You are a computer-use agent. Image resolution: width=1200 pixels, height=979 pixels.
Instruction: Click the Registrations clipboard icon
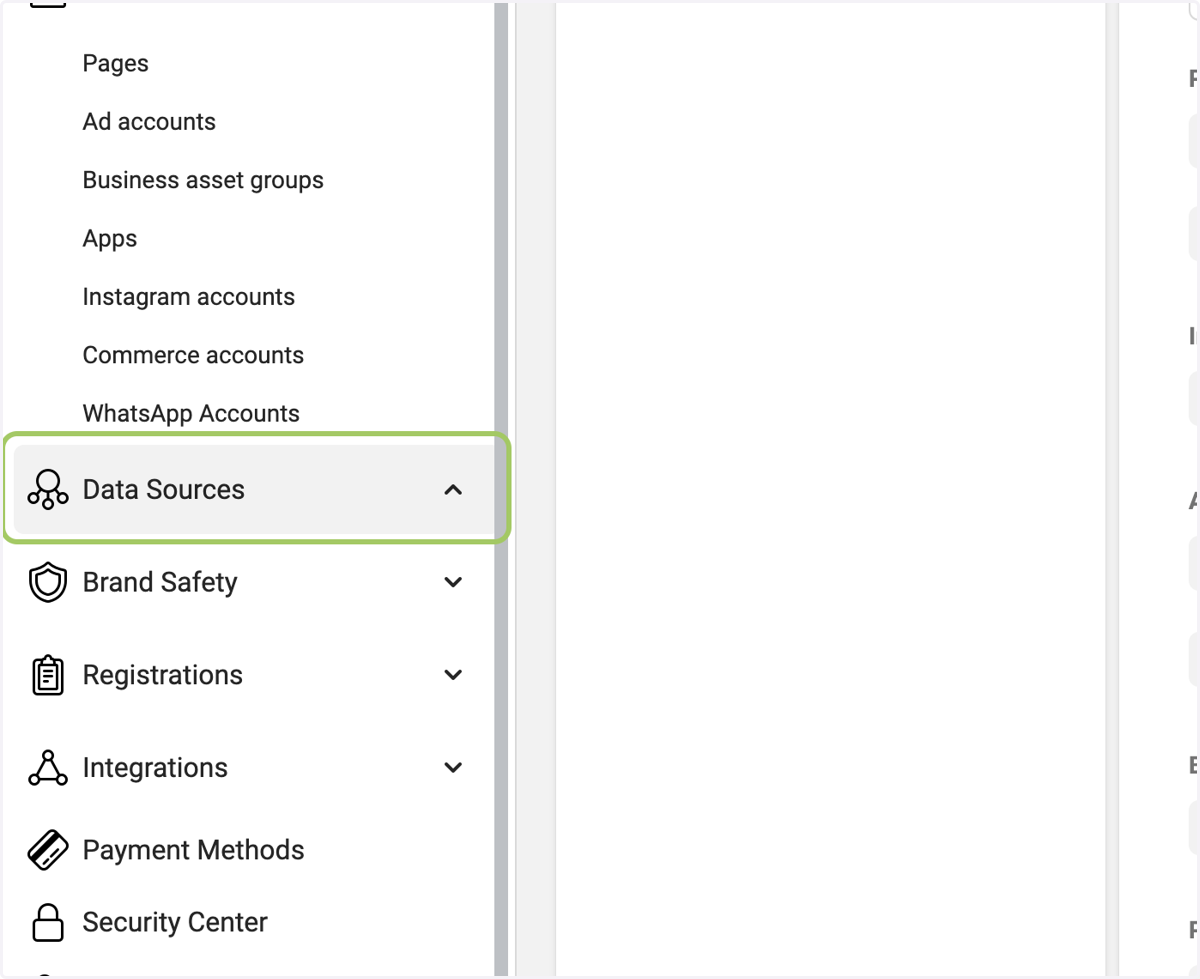click(48, 675)
